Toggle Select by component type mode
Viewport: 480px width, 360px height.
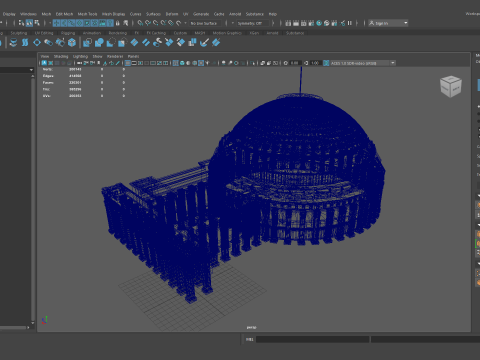(x=37, y=23)
